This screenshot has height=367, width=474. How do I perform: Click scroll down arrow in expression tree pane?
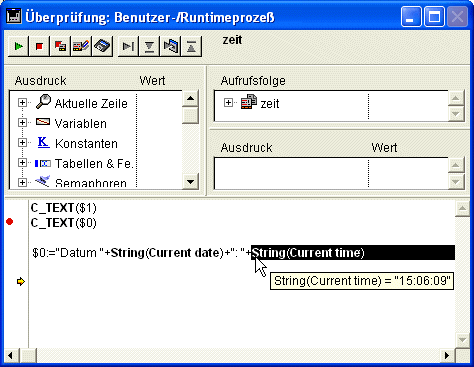(190, 181)
